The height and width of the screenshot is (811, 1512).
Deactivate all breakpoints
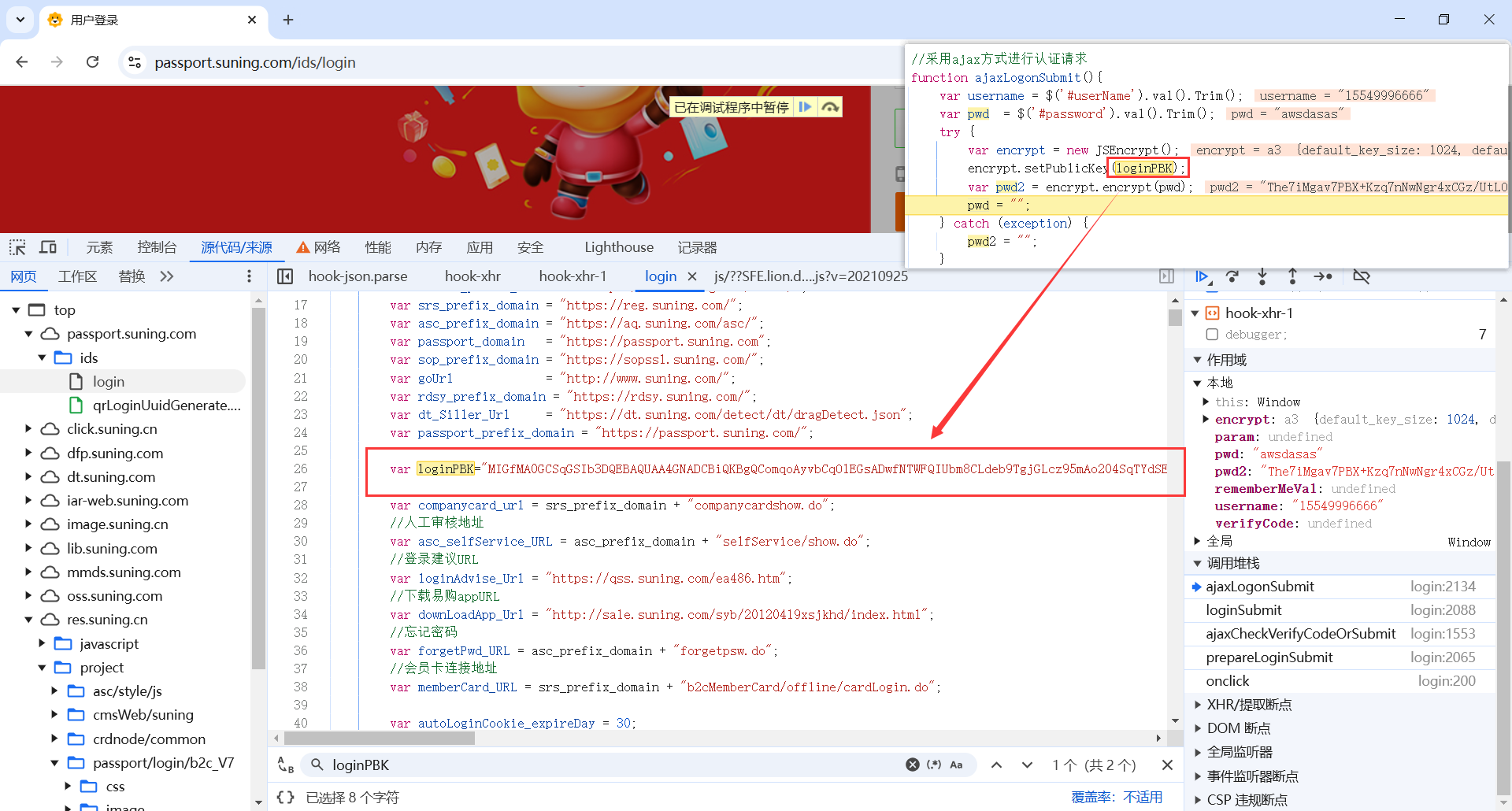pos(1362,276)
